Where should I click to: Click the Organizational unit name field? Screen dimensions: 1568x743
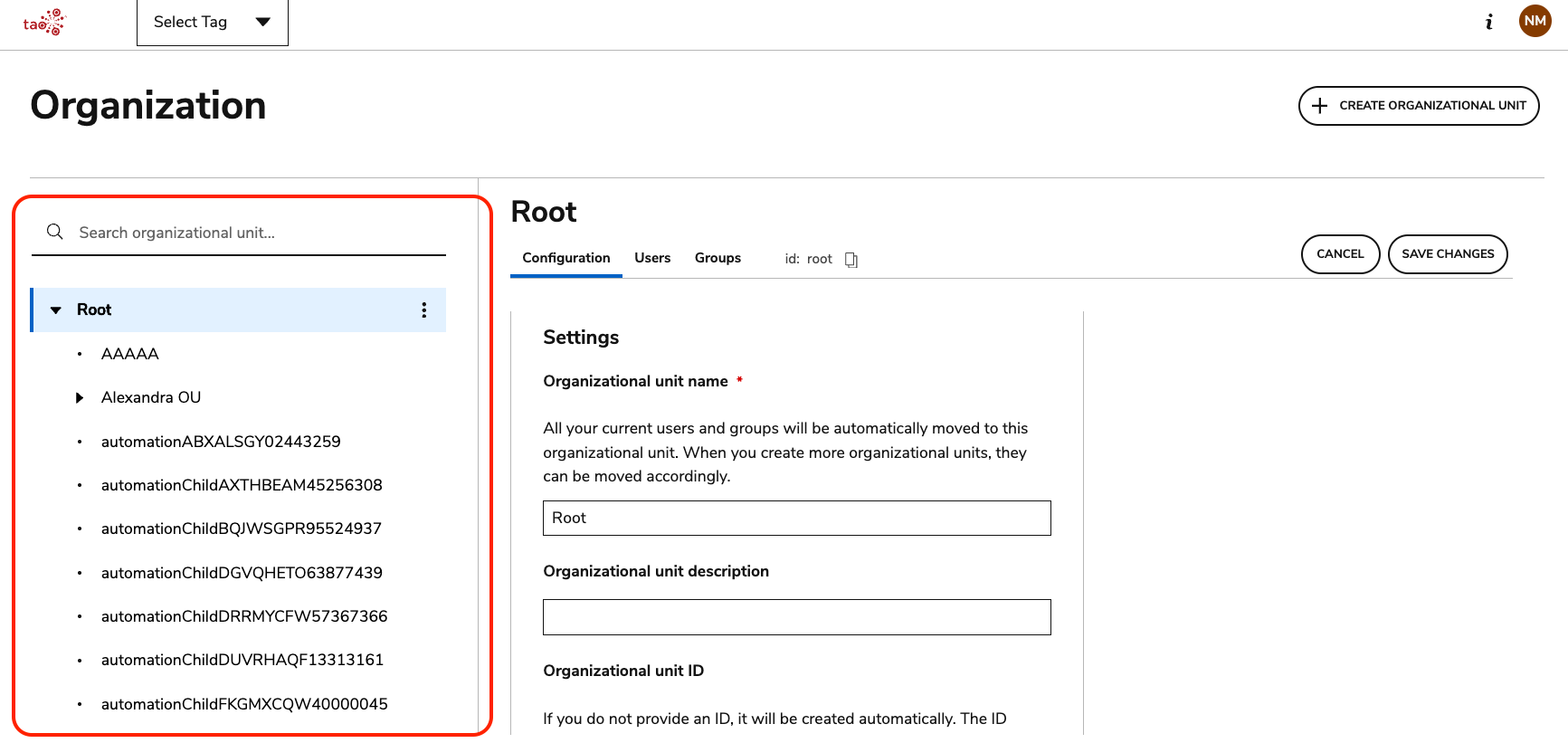coord(796,519)
